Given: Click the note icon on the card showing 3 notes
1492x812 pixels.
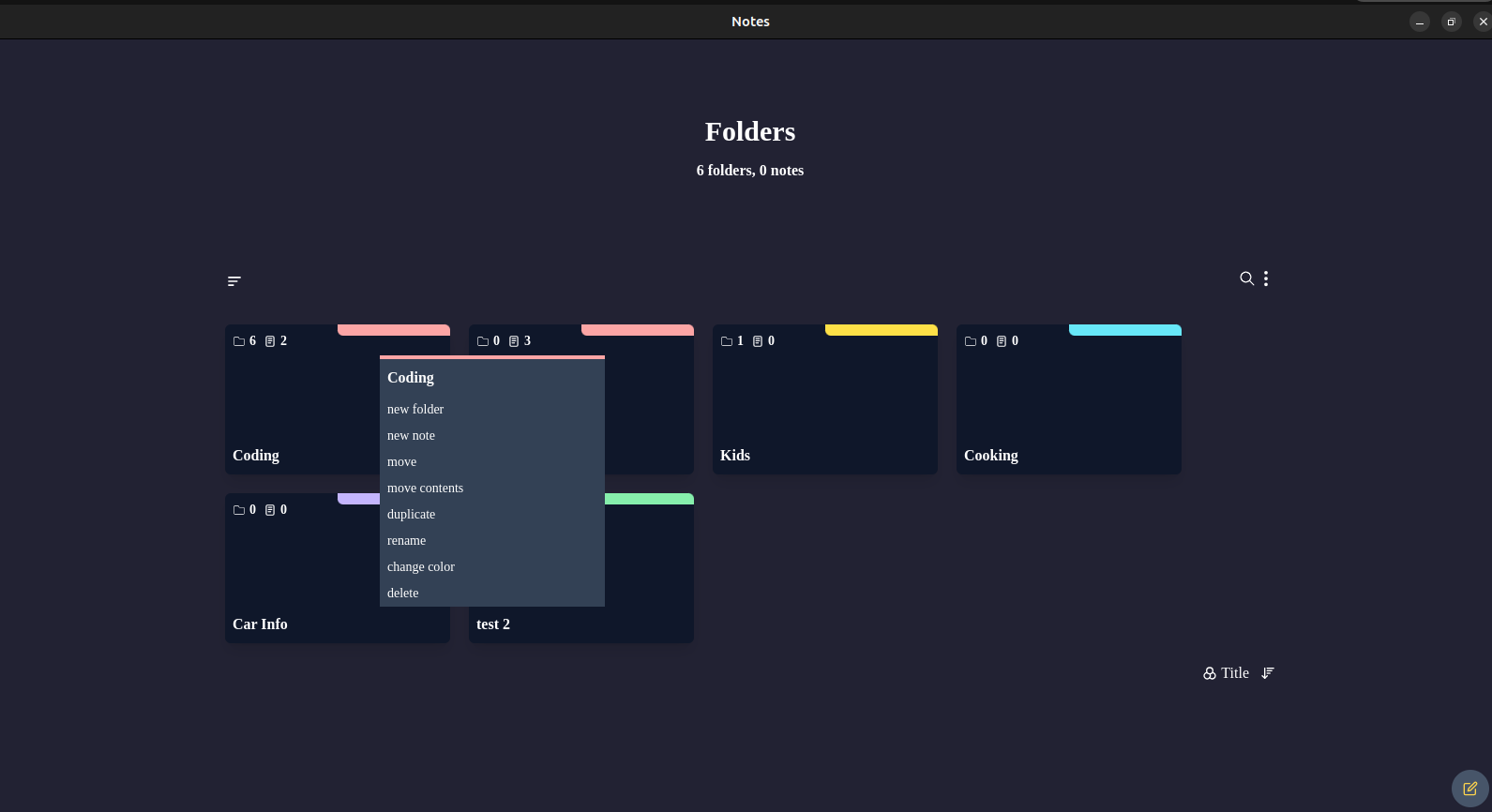Looking at the screenshot, I should (514, 341).
